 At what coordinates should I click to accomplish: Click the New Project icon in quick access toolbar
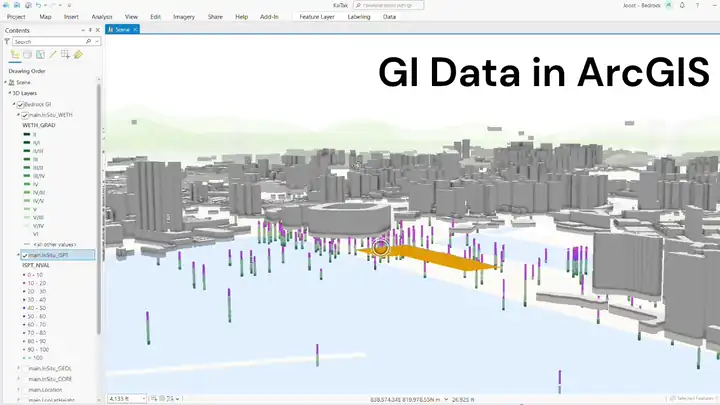point(6,5)
